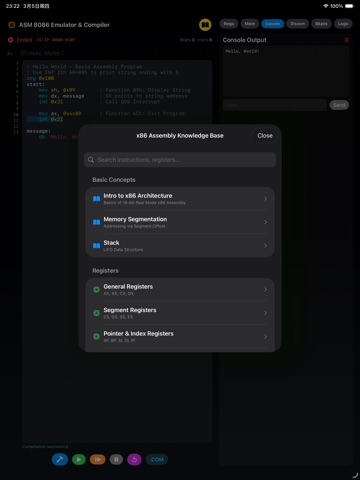Send the console input

point(339,105)
